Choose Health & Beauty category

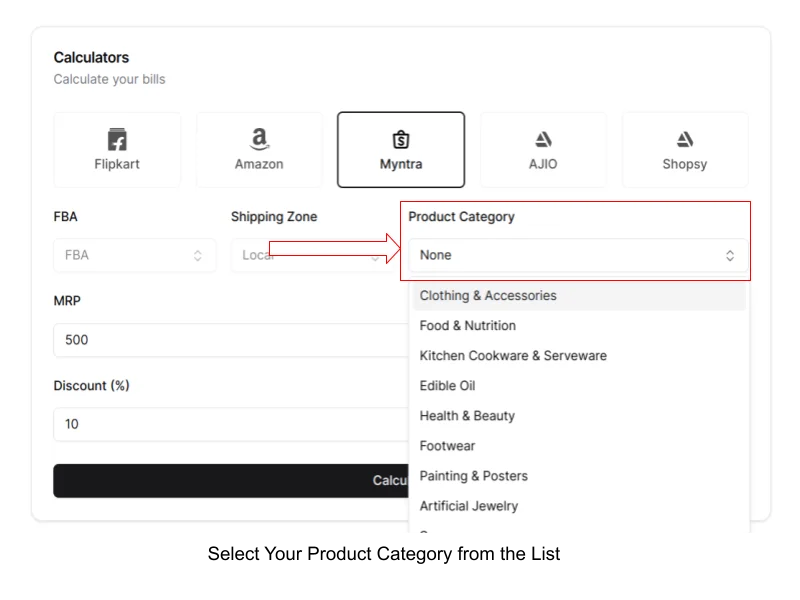point(579,416)
